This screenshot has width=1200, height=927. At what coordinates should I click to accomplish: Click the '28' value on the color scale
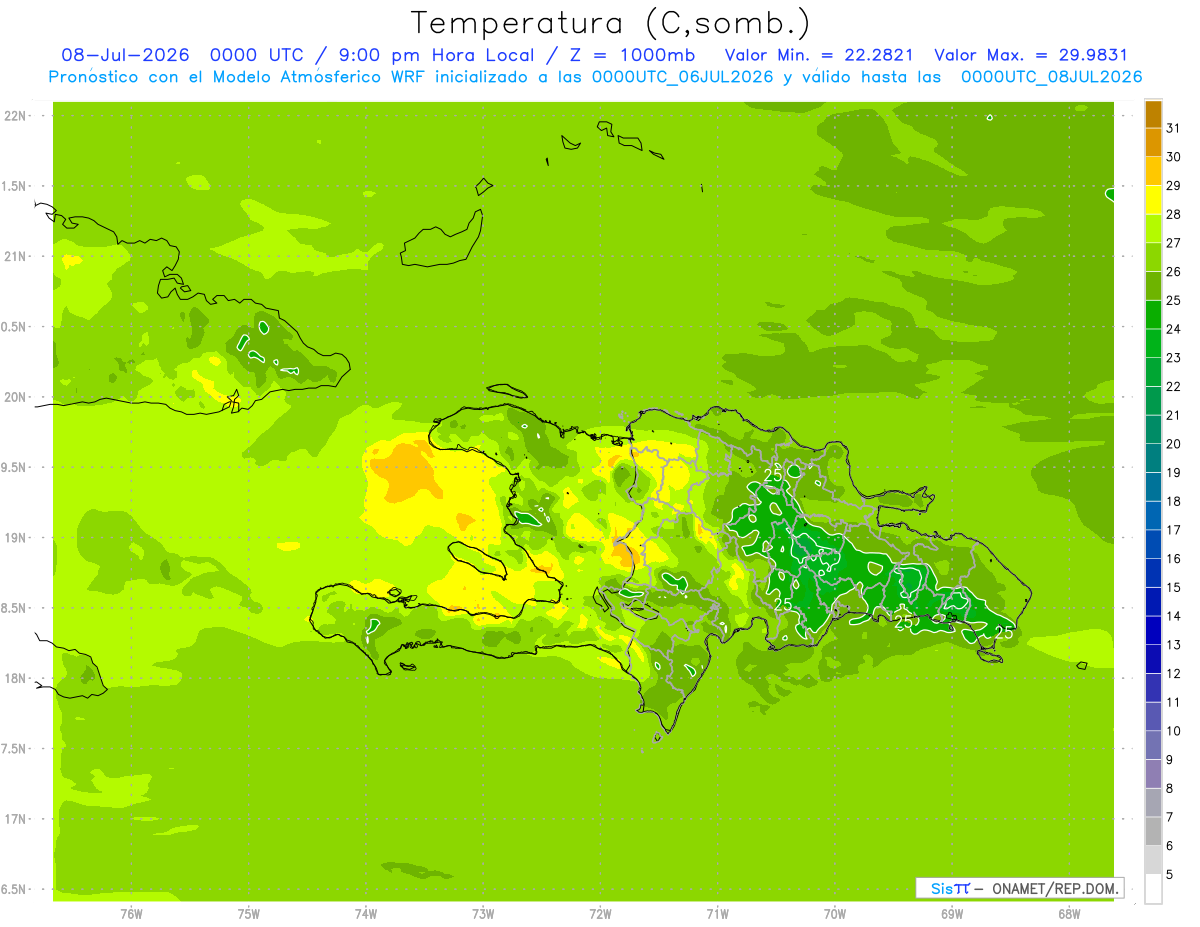click(1174, 215)
